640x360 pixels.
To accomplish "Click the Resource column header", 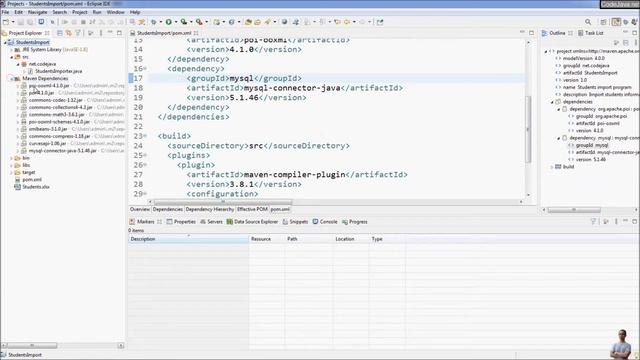I will point(267,239).
